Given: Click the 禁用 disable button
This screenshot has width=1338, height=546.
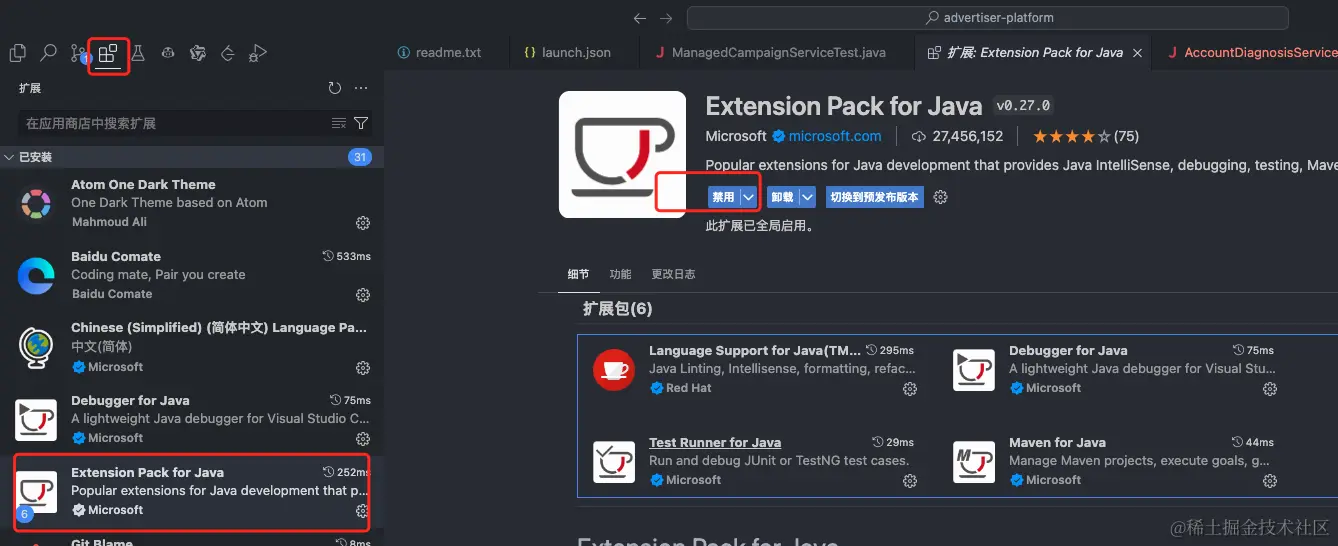Looking at the screenshot, I should click(723, 197).
